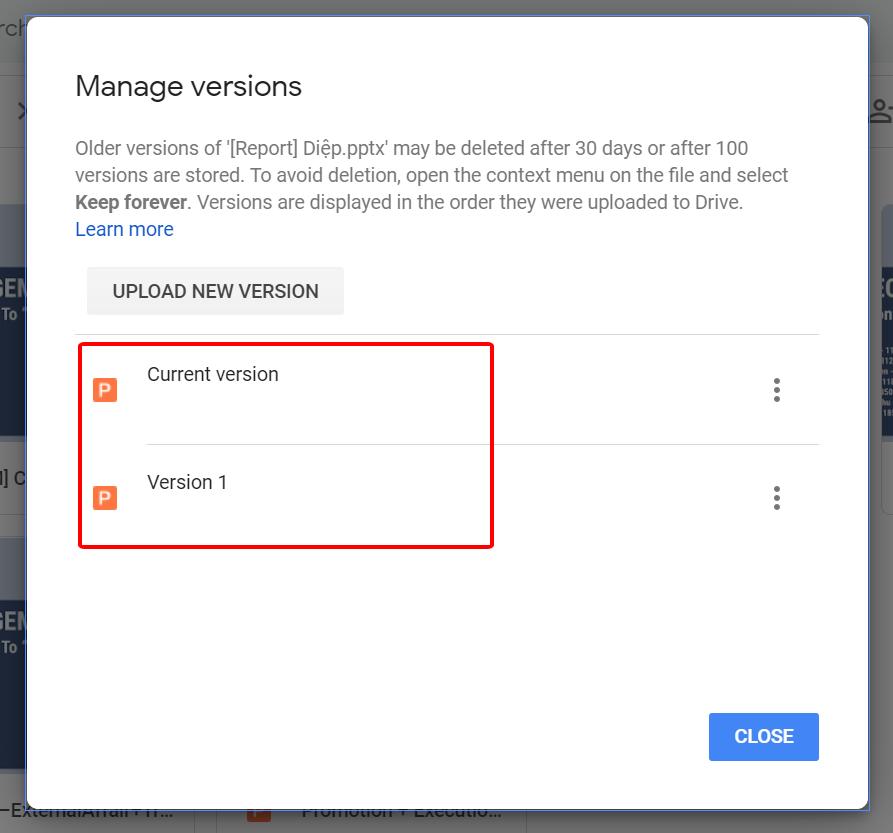Viewport: 893px width, 833px height.
Task: Click the Manage versions dialog title
Action: click(x=188, y=86)
